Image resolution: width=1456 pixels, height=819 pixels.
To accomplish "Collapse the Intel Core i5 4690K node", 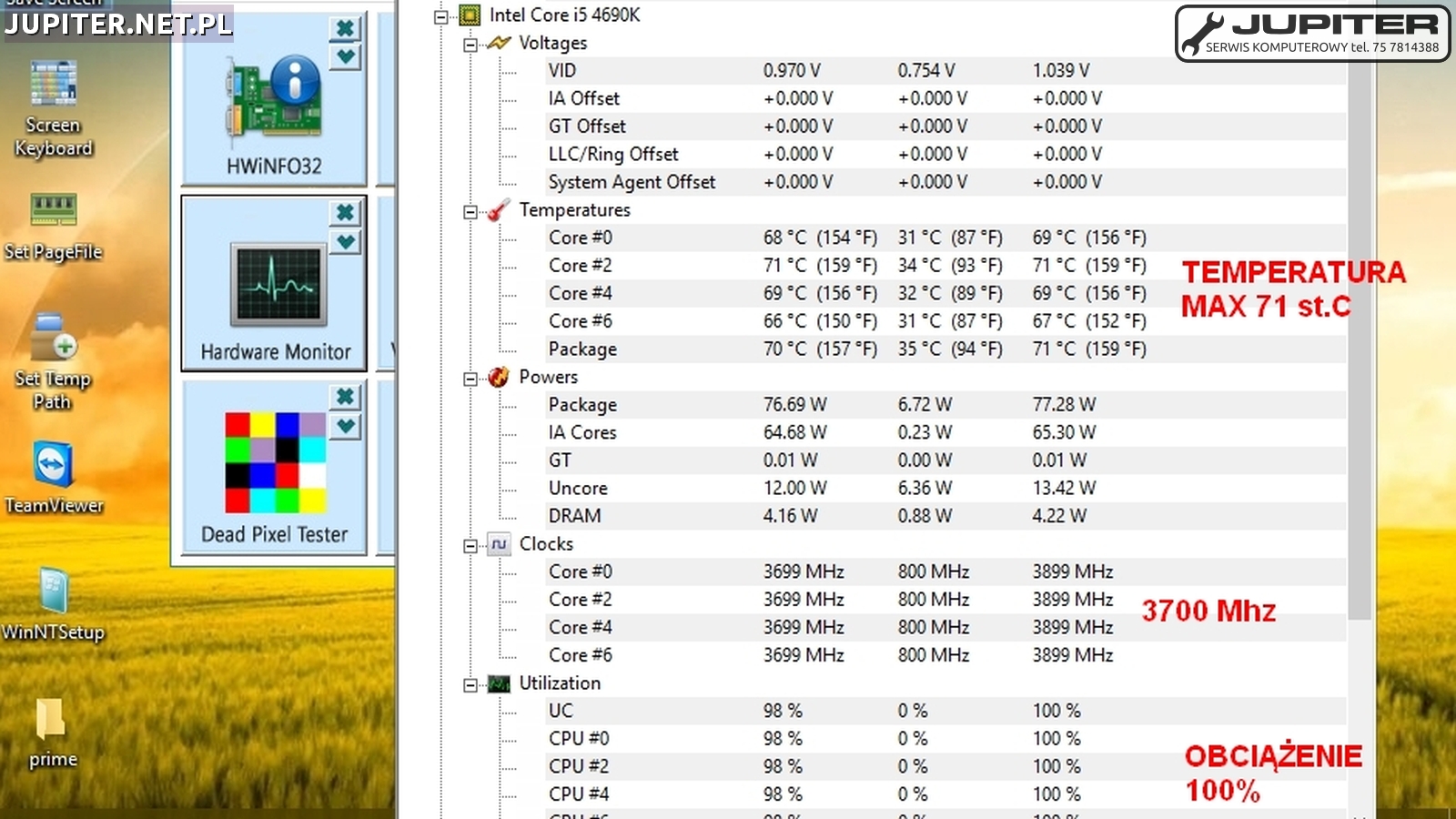I will pyautogui.click(x=441, y=15).
